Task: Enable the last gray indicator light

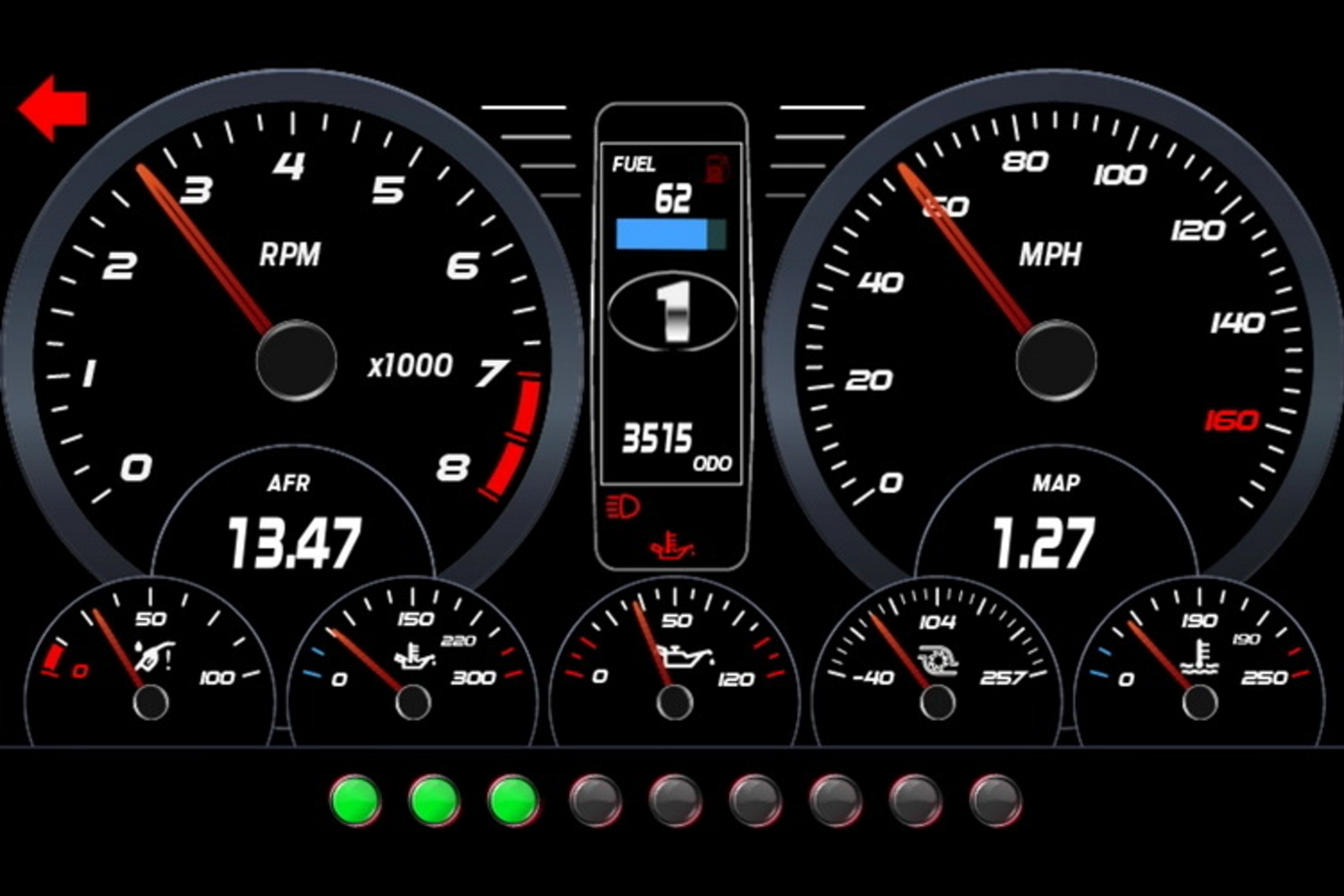Action: coord(995,800)
